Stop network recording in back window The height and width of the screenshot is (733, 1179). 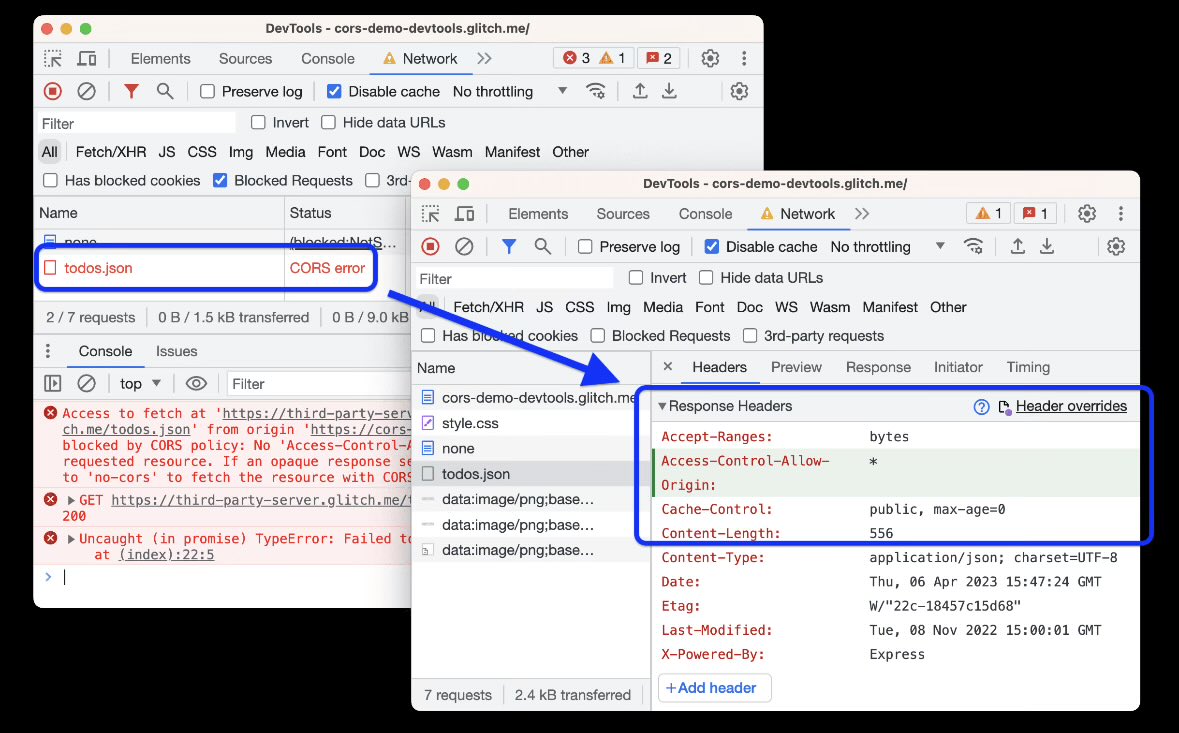[x=53, y=92]
